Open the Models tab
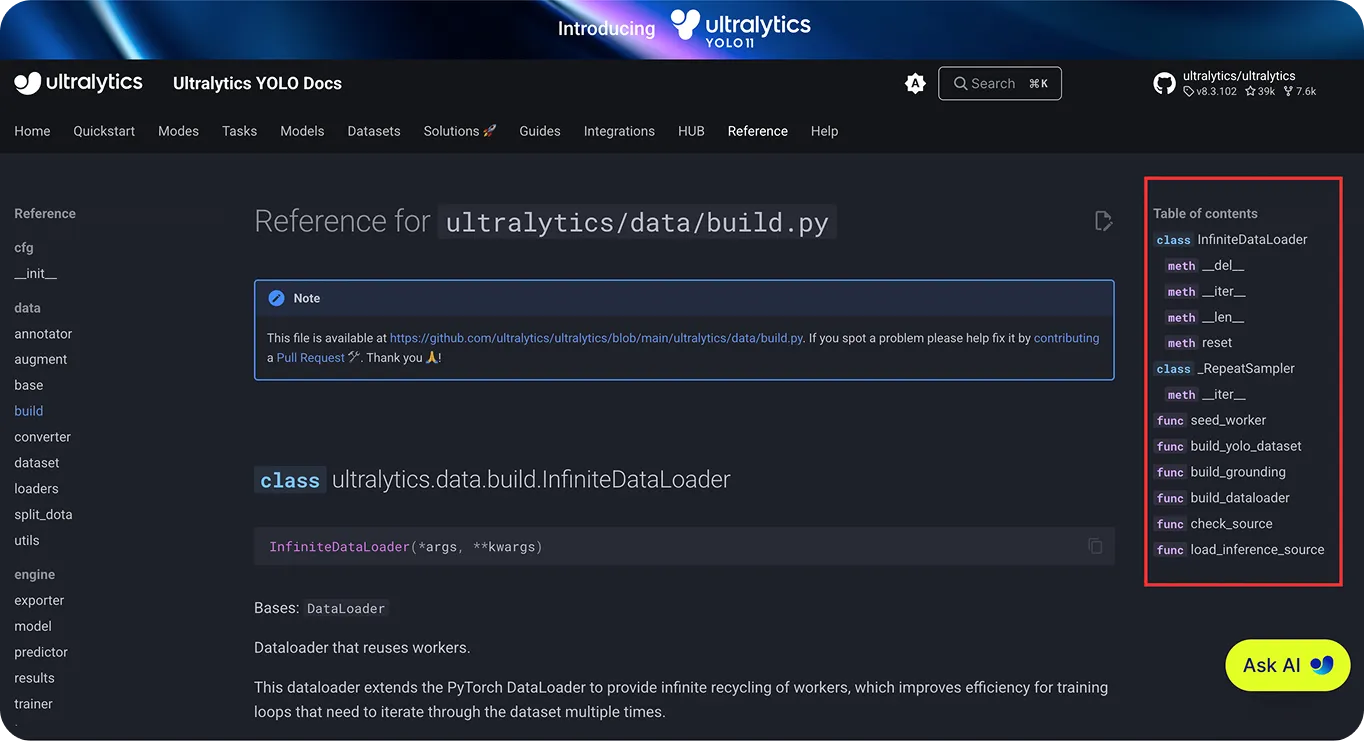 point(302,131)
